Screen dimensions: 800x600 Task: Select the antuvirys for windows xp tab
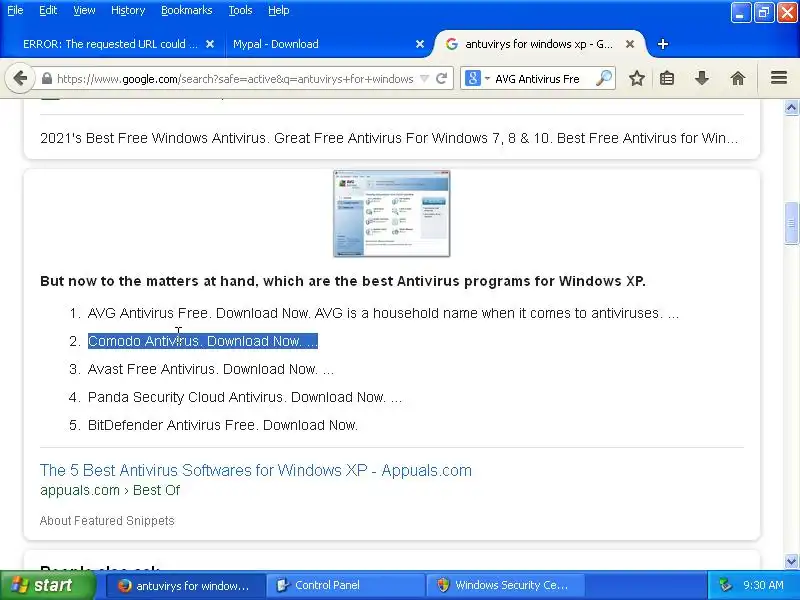pos(539,44)
